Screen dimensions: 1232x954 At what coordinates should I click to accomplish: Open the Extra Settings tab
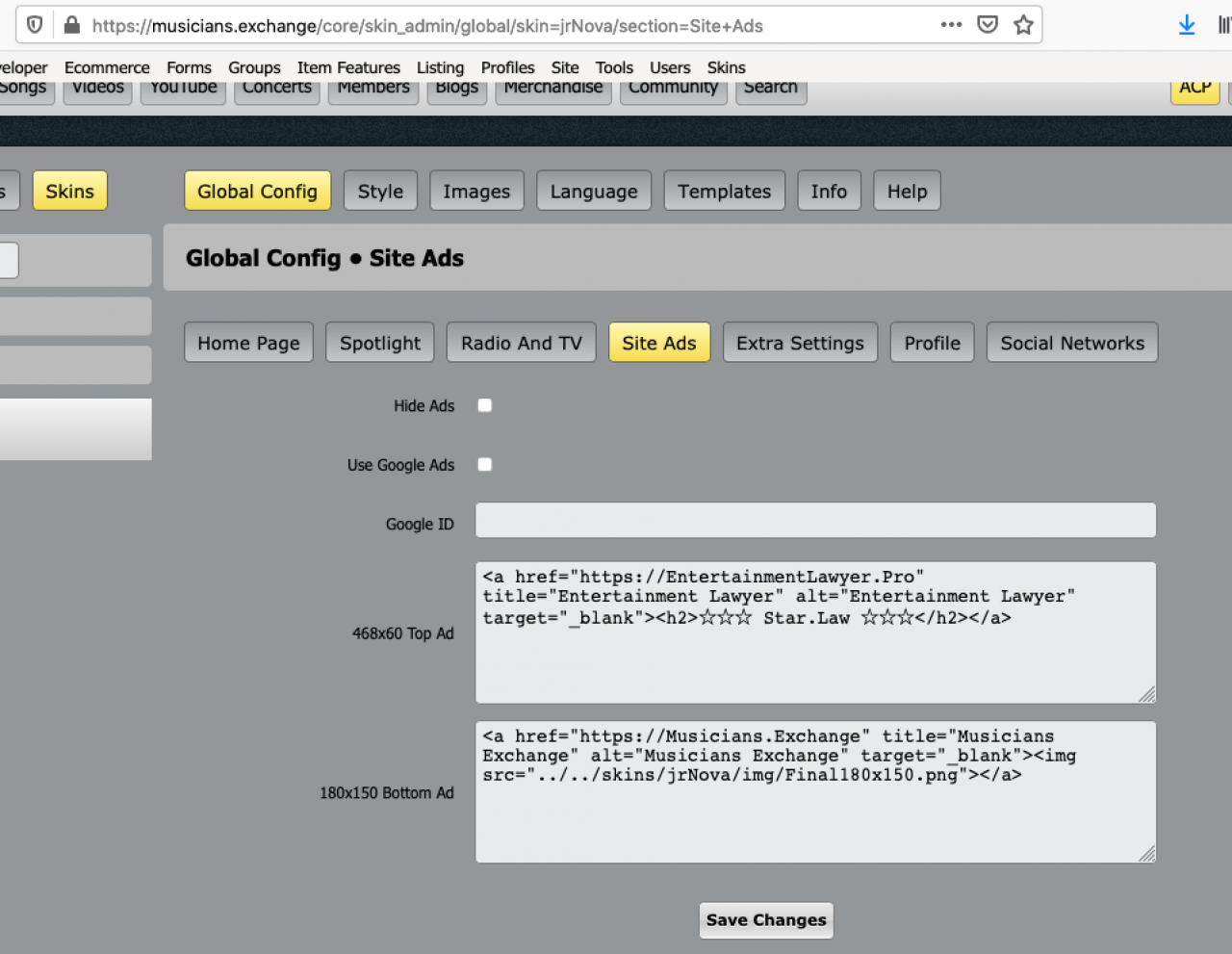(800, 343)
